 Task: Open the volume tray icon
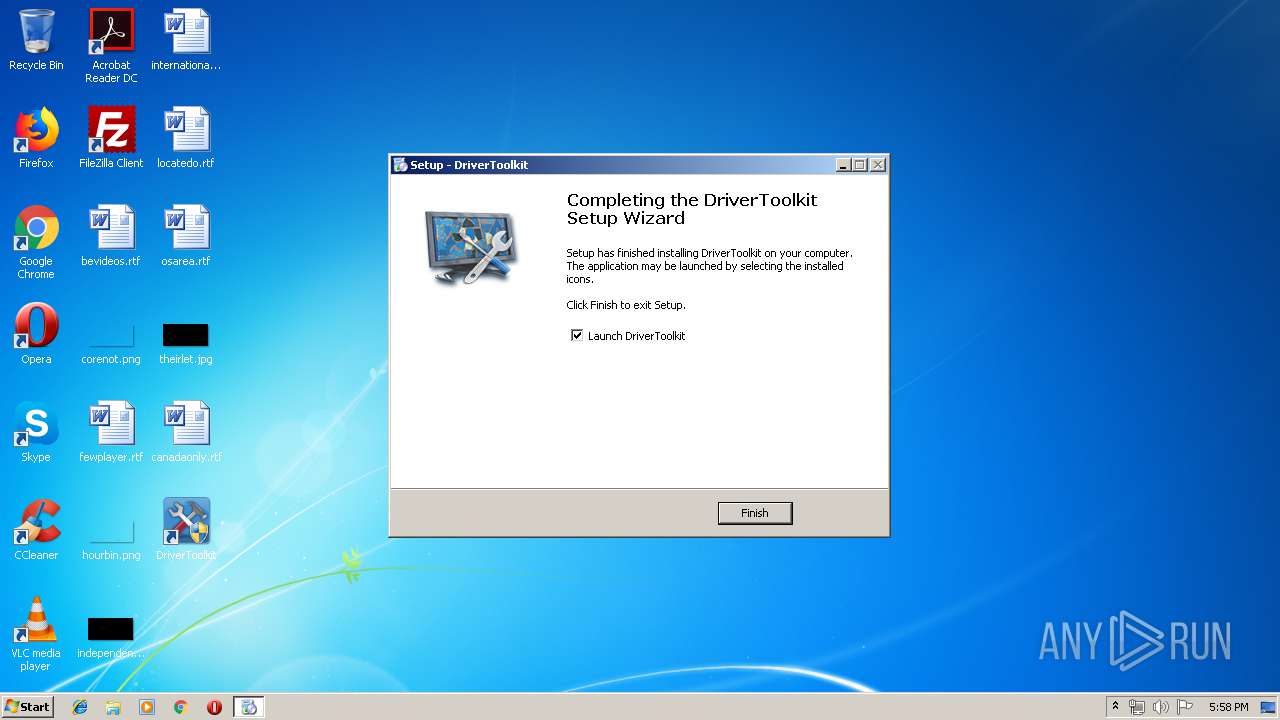pos(1160,707)
